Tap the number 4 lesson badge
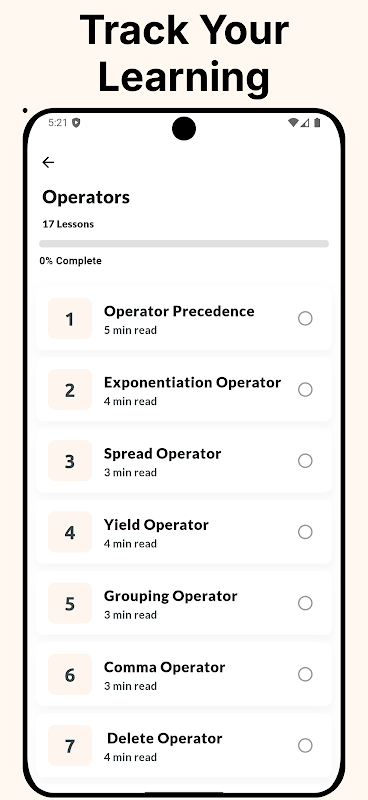 [x=70, y=532]
